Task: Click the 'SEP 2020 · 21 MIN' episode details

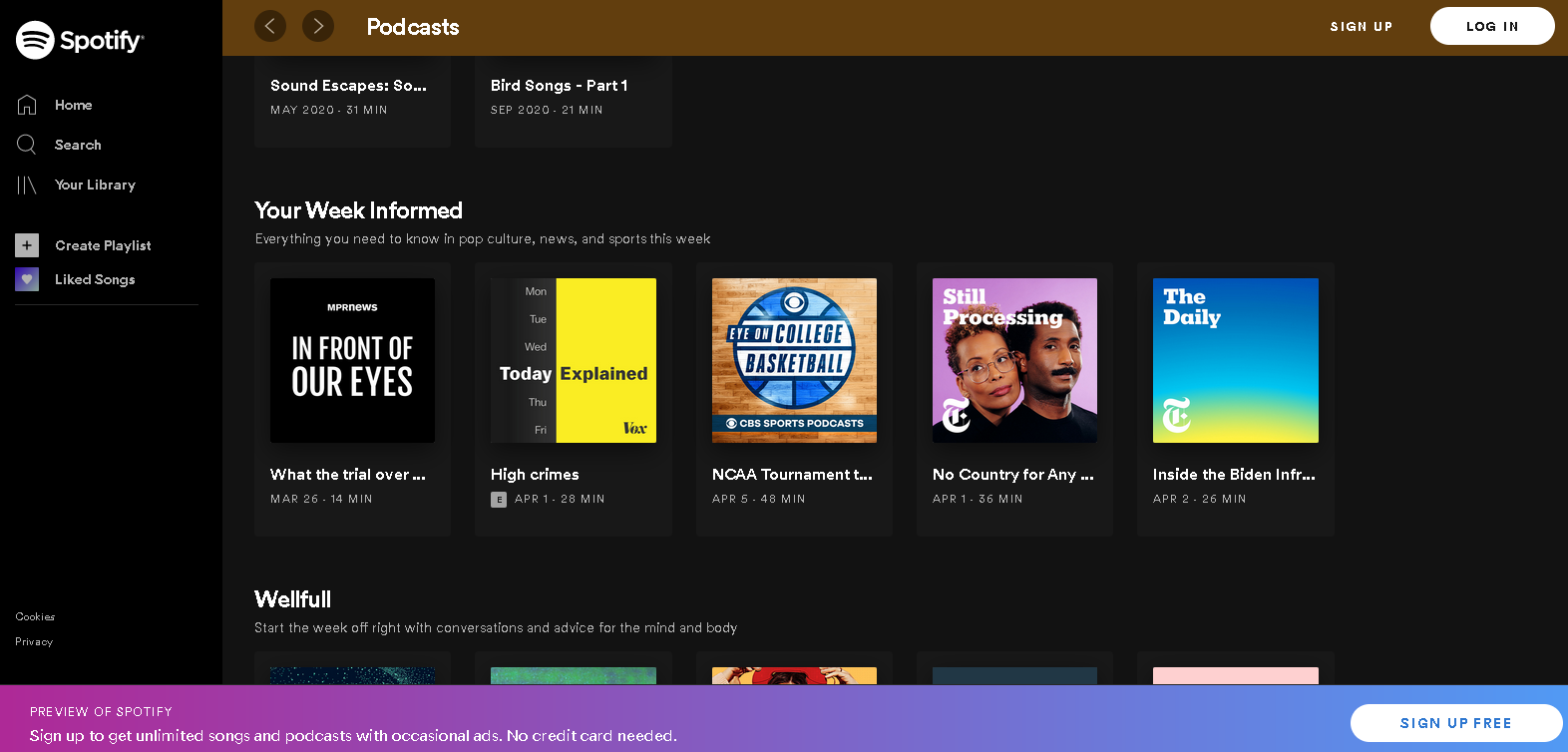Action: [547, 110]
